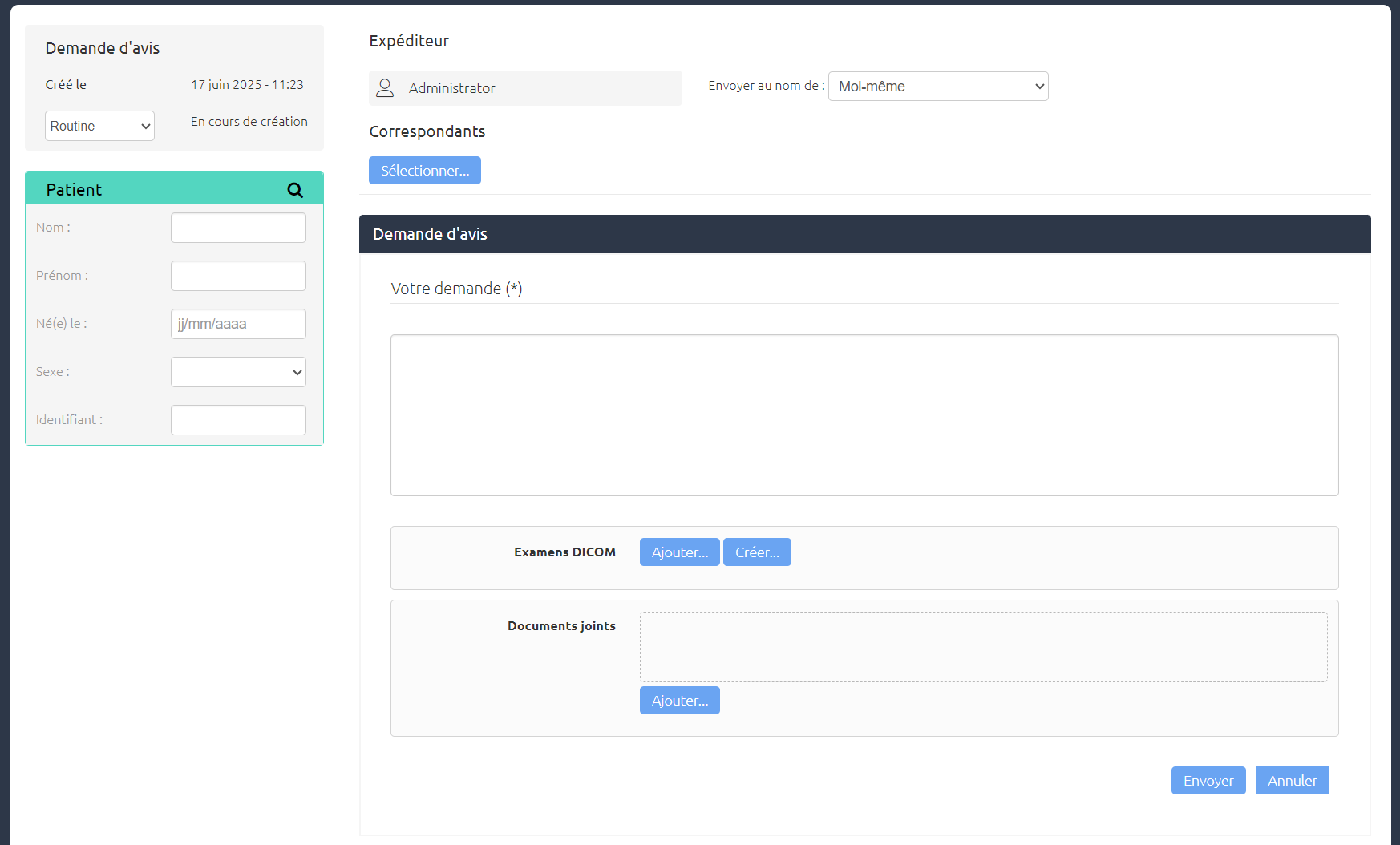This screenshot has height=845, width=1400.
Task: Click the 'Correspondants' heading
Action: pyautogui.click(x=427, y=131)
